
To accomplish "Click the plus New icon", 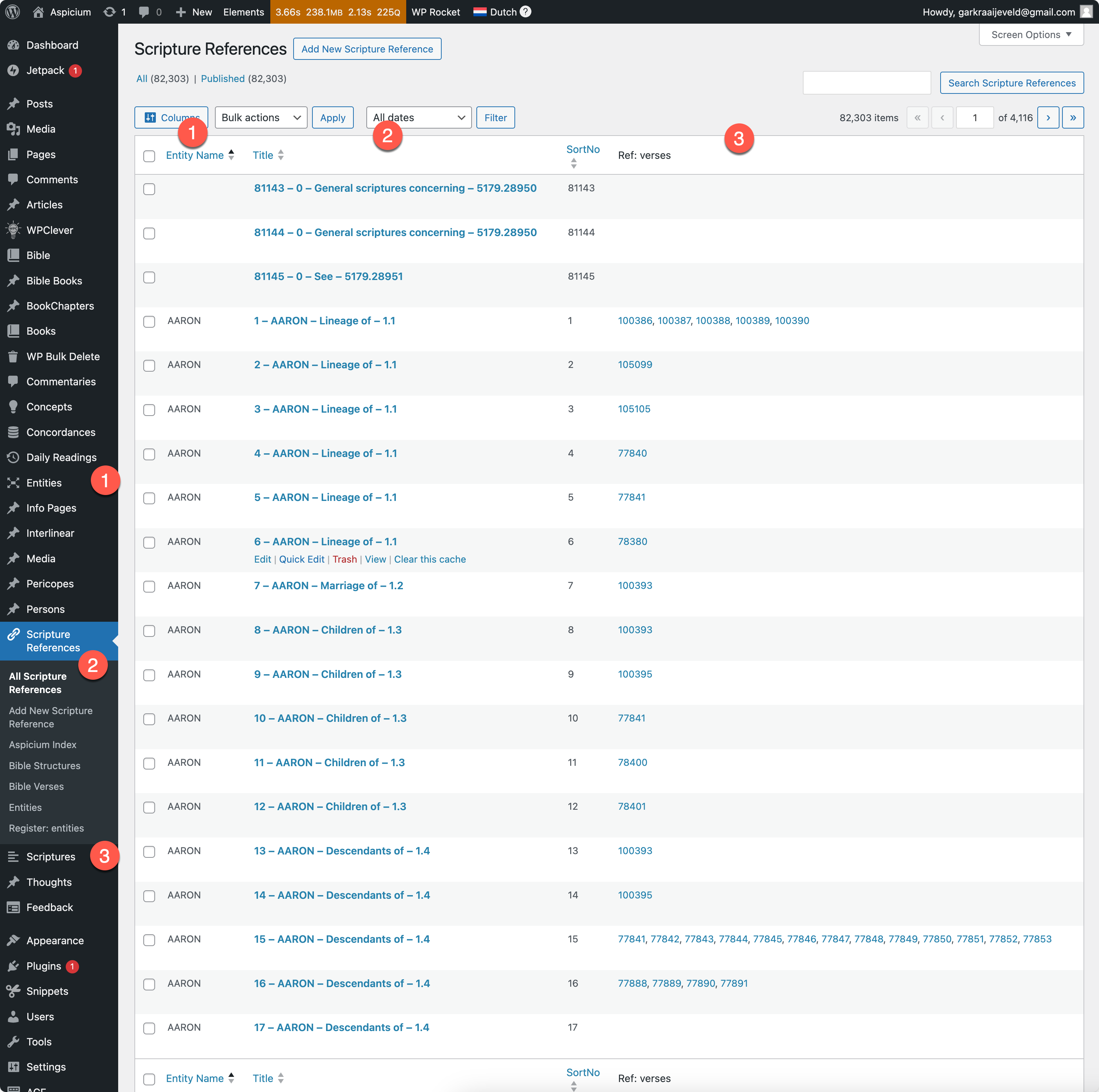I will [x=181, y=12].
